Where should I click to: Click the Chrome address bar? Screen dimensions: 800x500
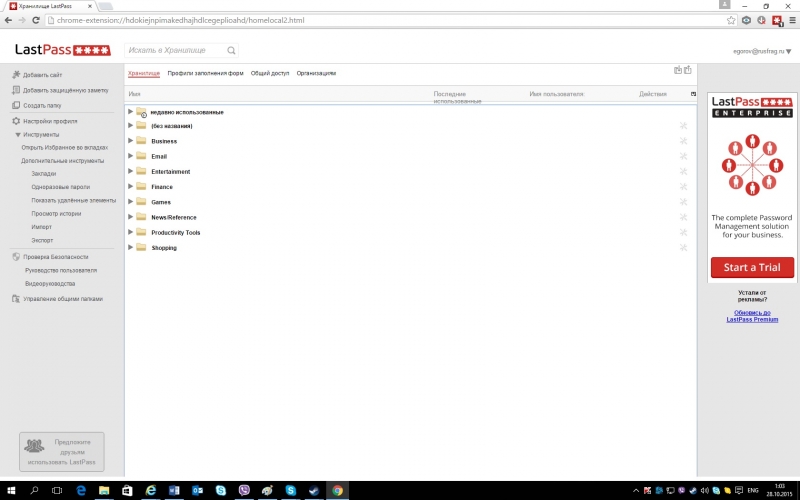(x=385, y=20)
